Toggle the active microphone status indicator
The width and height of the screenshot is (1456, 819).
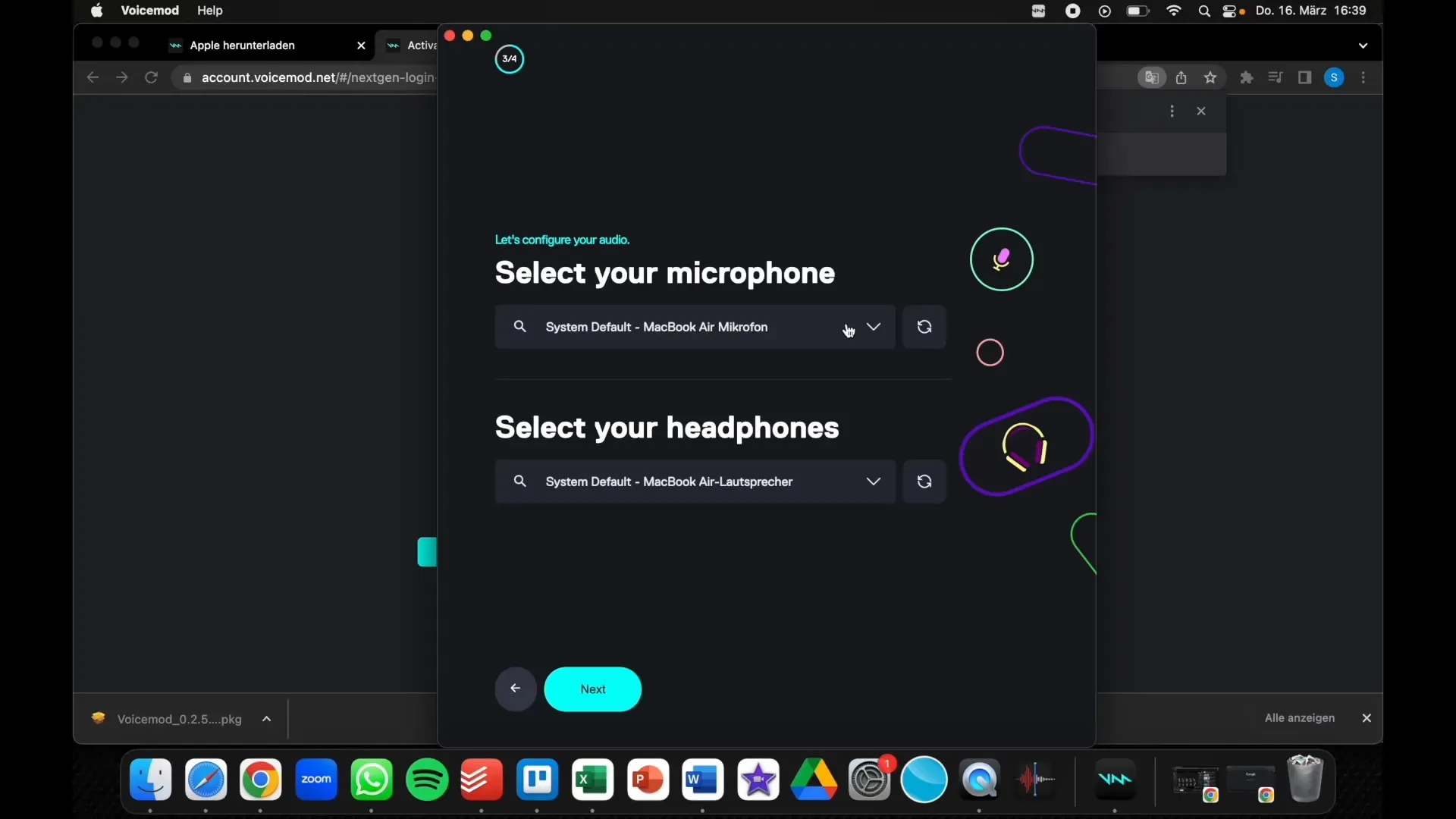[x=1001, y=258]
